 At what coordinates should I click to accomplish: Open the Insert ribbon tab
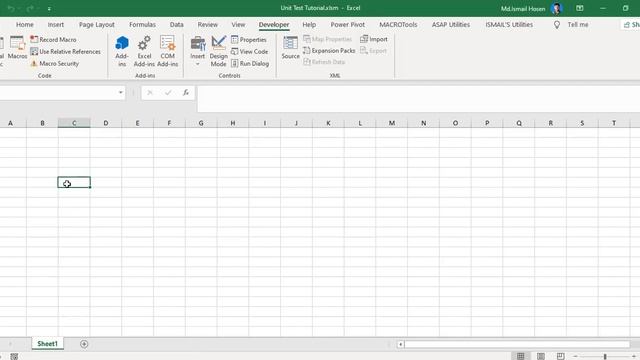click(56, 24)
